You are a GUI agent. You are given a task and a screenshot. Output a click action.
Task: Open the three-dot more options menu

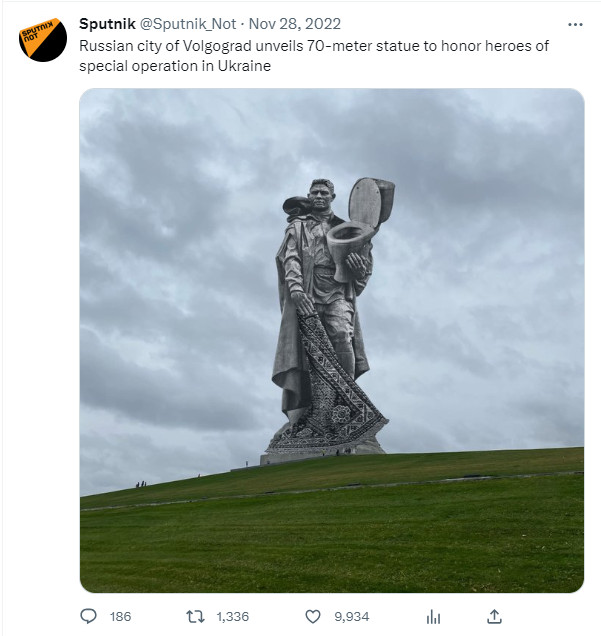point(575,25)
